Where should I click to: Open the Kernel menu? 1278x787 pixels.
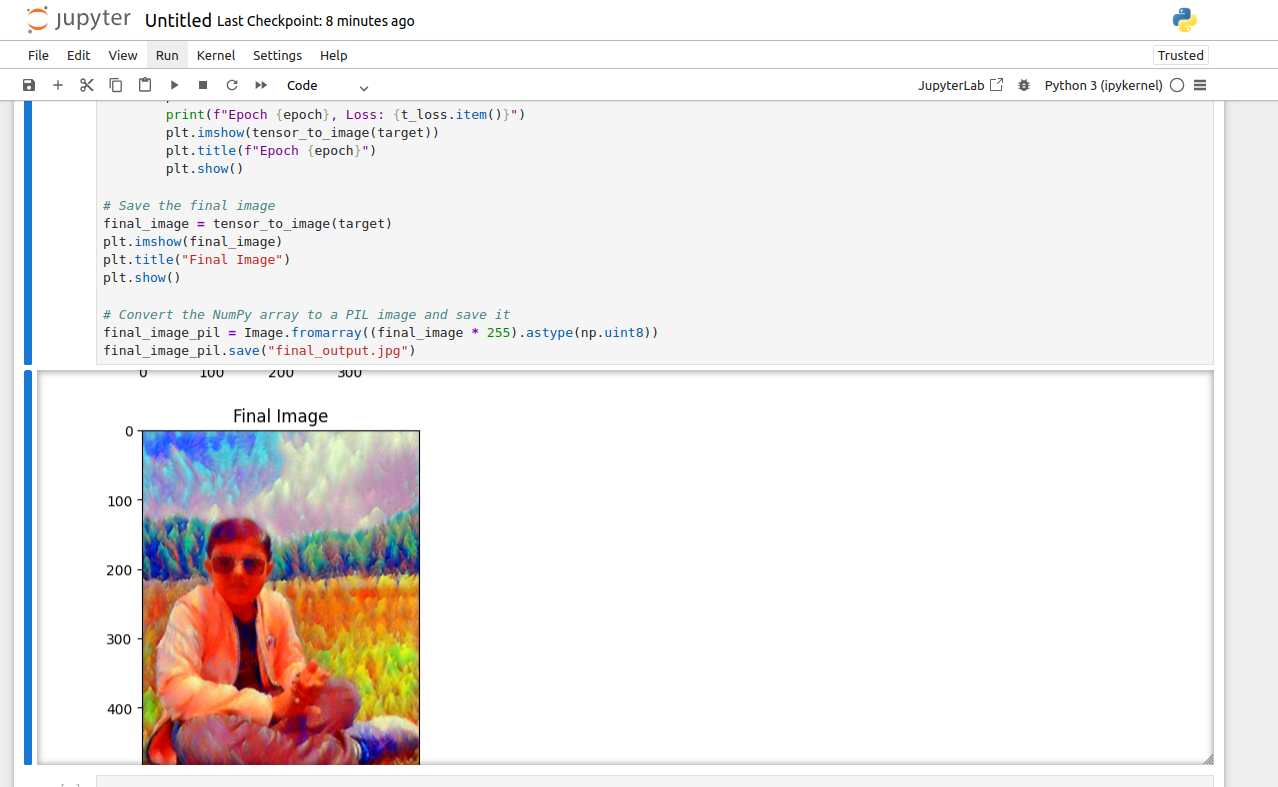[x=216, y=55]
